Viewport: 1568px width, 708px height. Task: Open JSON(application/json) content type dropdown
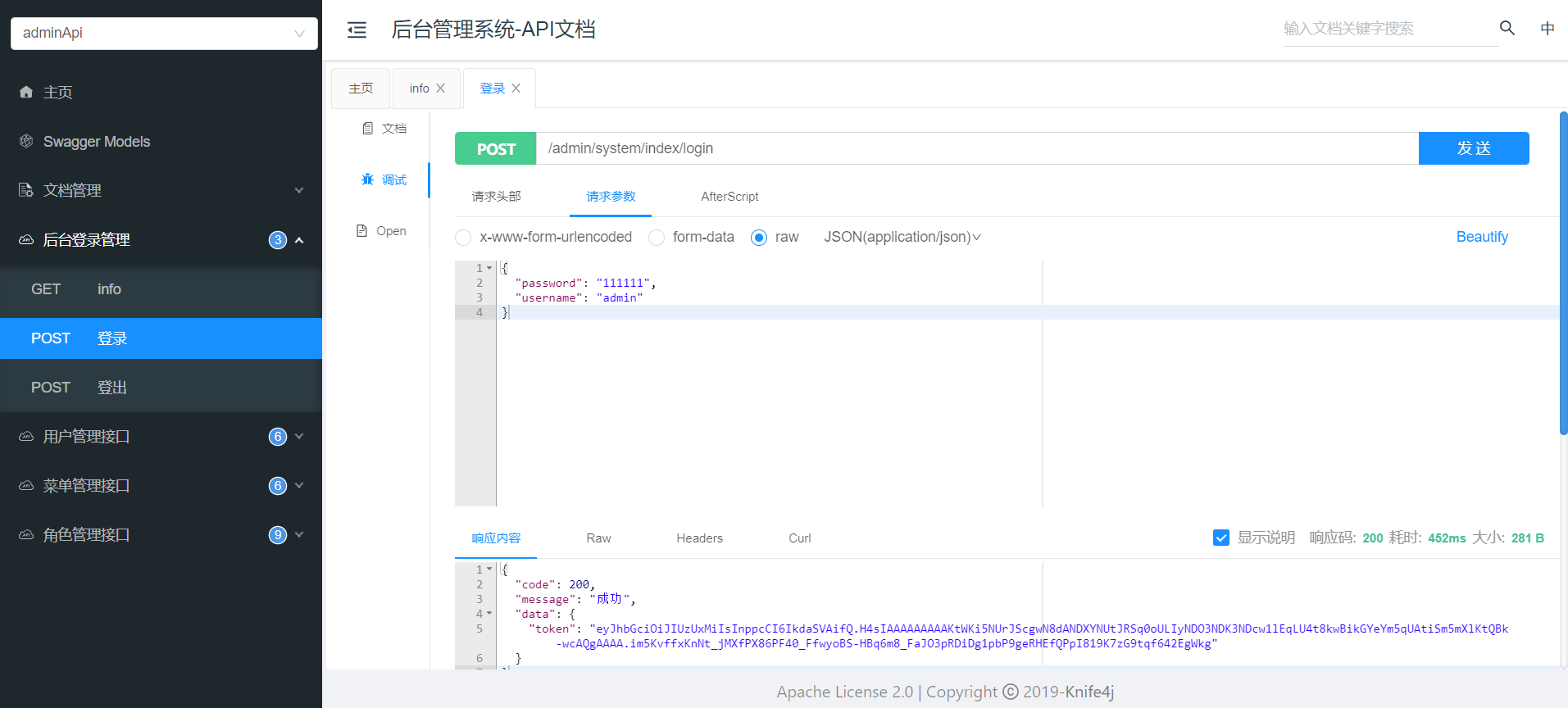click(x=902, y=237)
